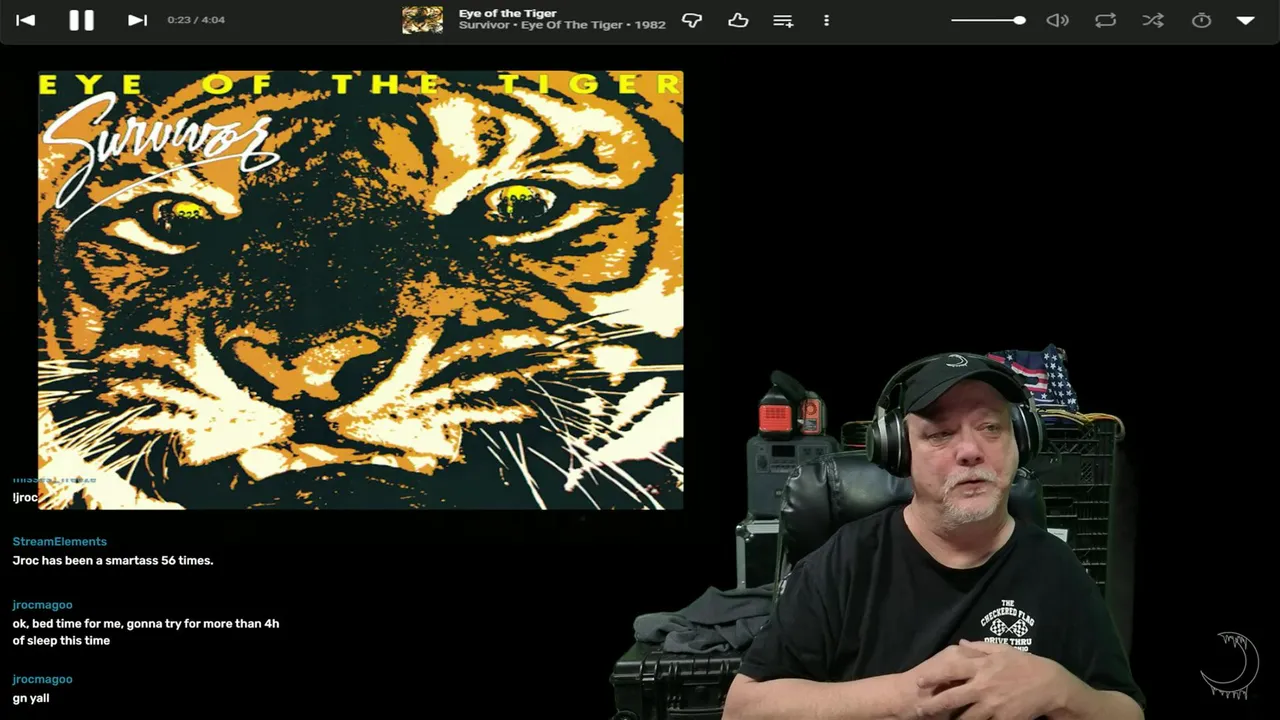Click the StreamElements chat username
1280x720 pixels.
coord(59,541)
